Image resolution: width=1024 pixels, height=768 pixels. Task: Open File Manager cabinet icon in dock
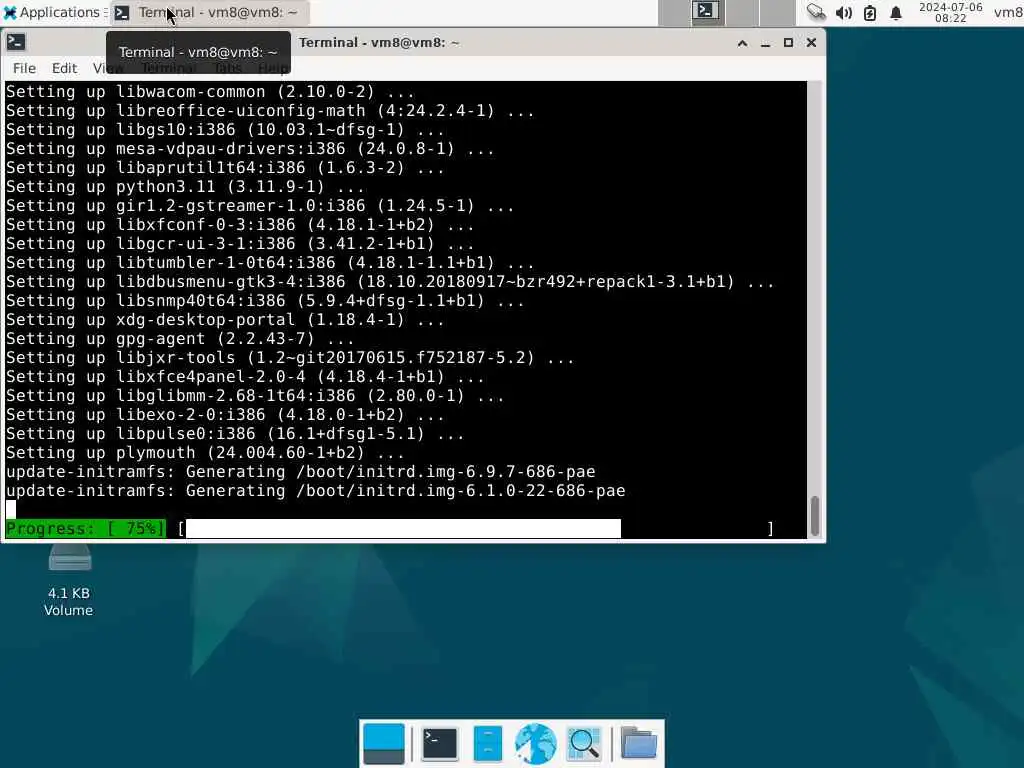click(488, 744)
